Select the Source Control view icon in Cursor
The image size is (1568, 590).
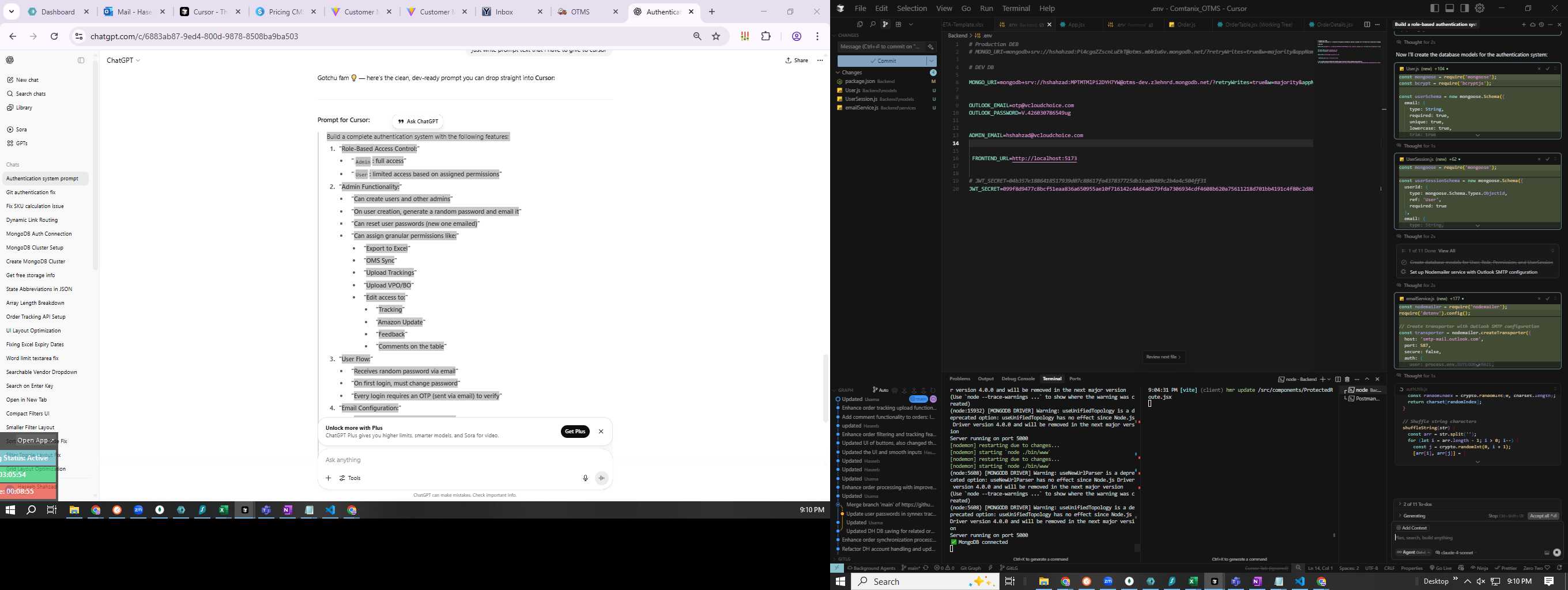(885, 24)
